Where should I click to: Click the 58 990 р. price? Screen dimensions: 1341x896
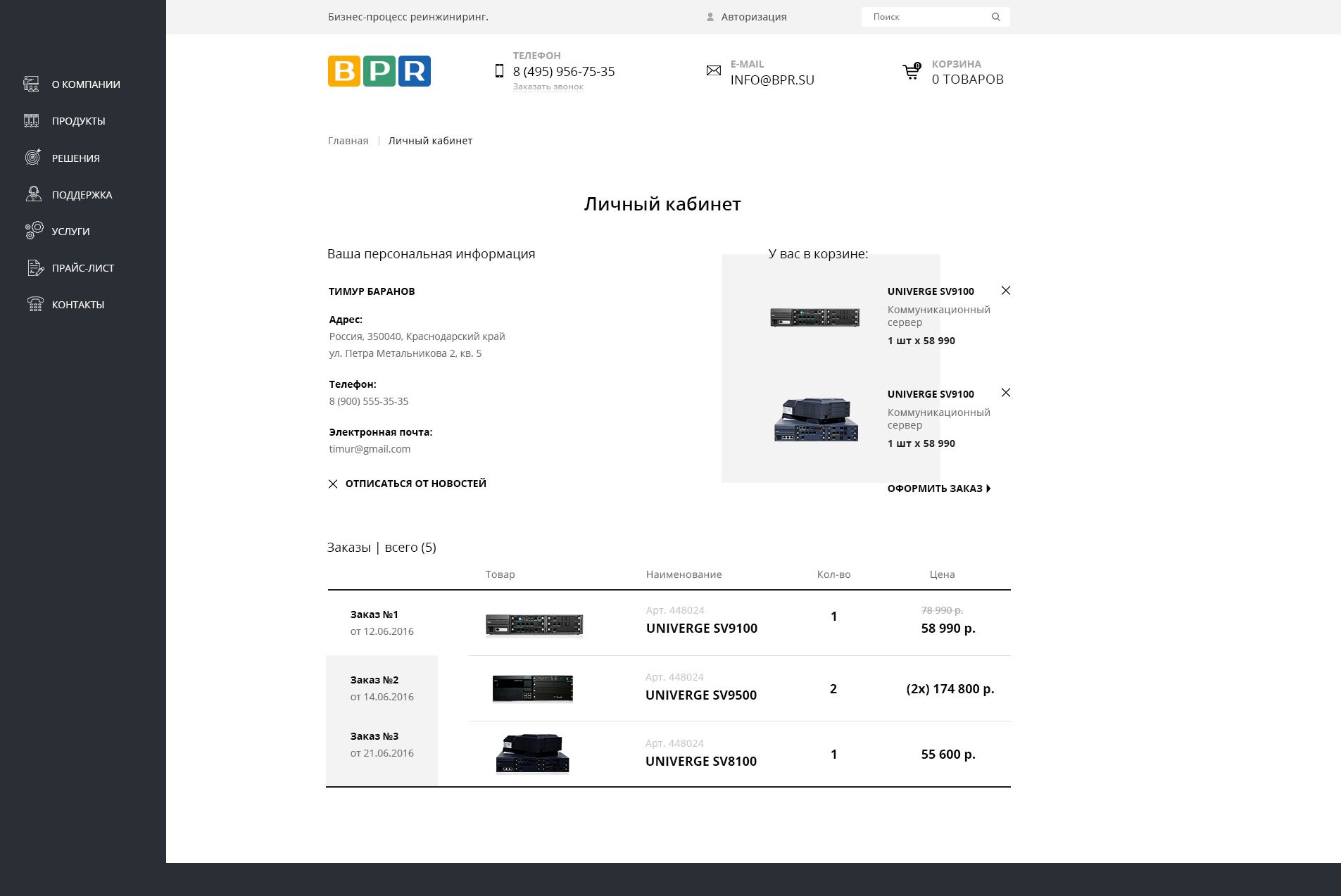[948, 629]
